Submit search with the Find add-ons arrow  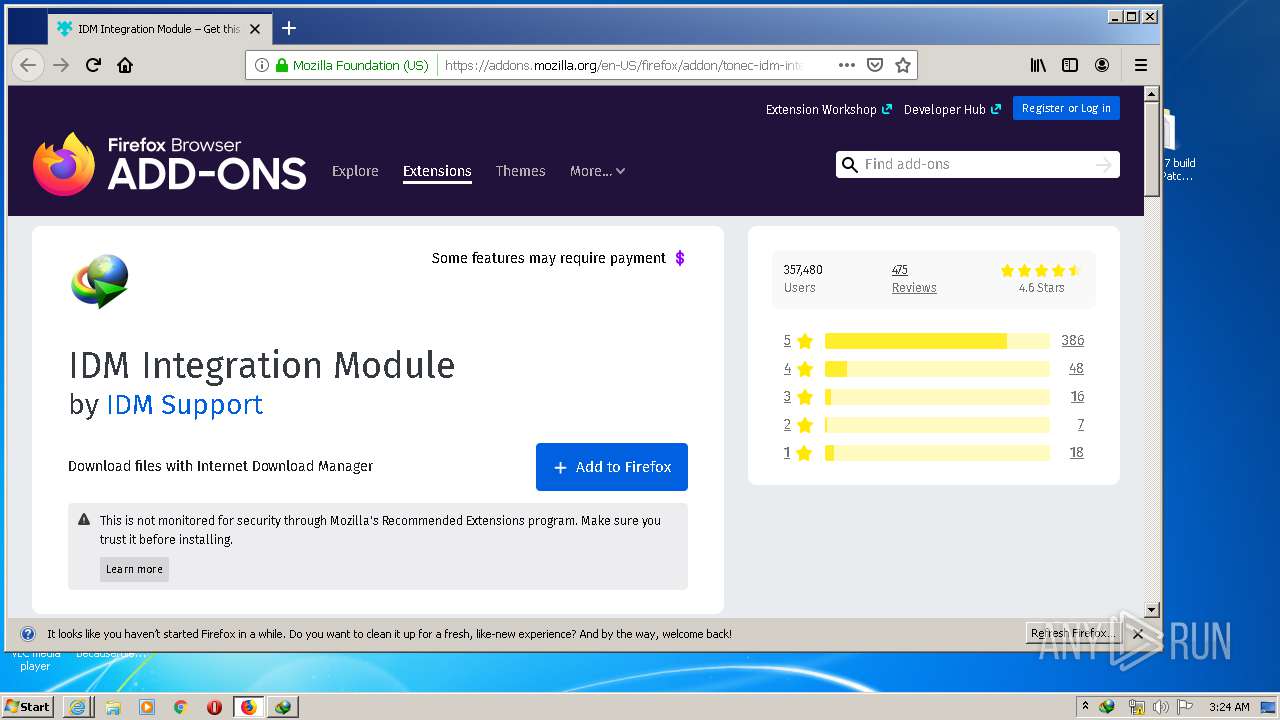pyautogui.click(x=1103, y=165)
